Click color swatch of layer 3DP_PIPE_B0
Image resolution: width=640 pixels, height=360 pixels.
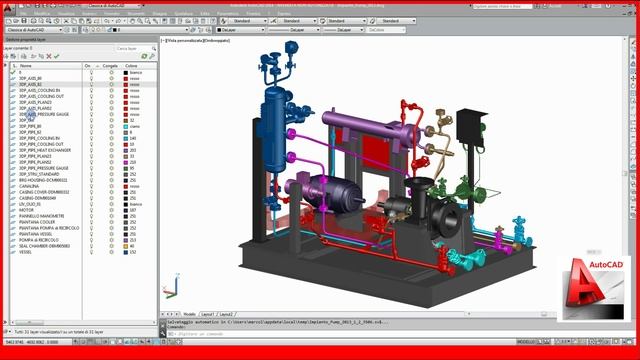tap(126, 127)
